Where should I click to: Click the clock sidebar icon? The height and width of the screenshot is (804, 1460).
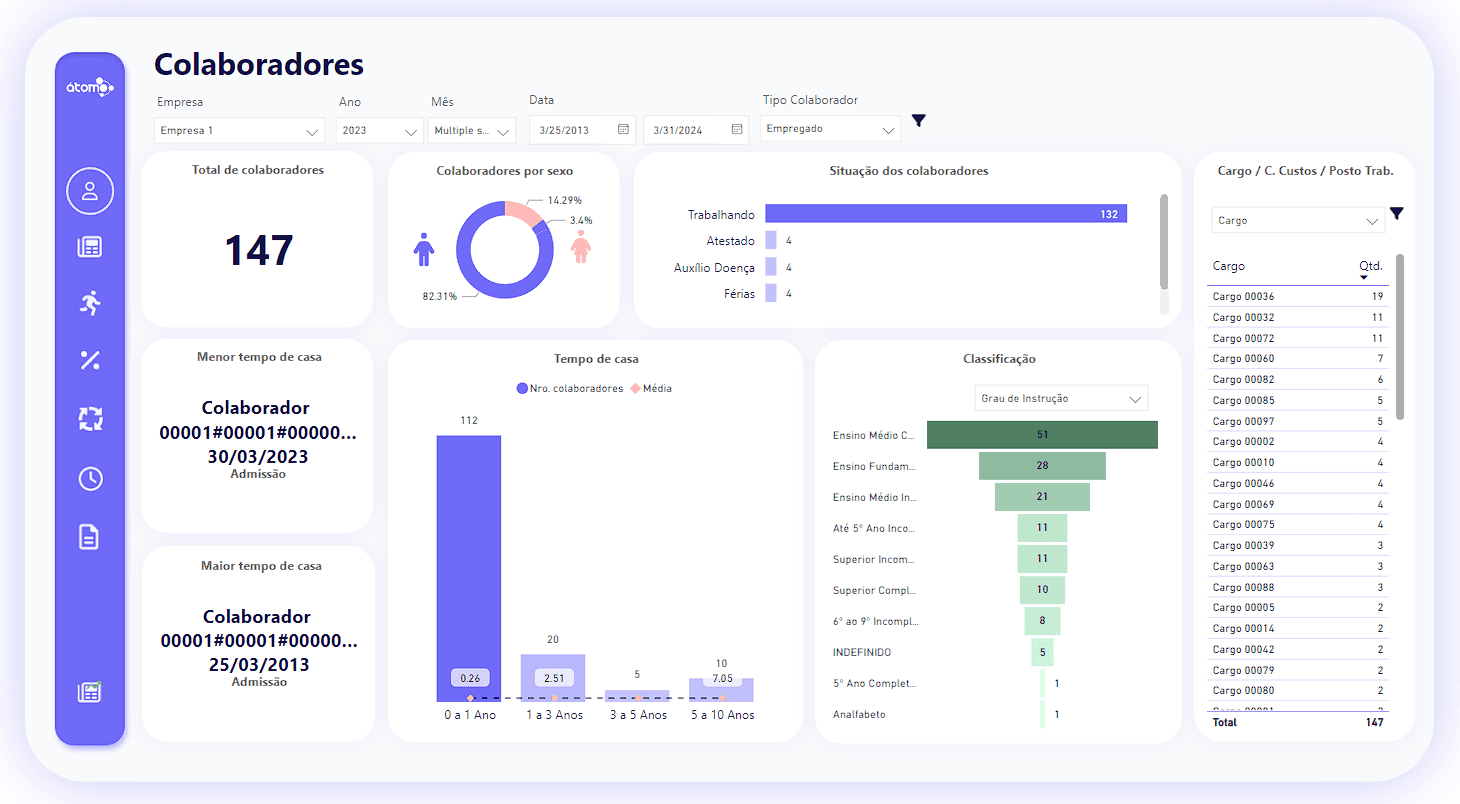coord(90,478)
